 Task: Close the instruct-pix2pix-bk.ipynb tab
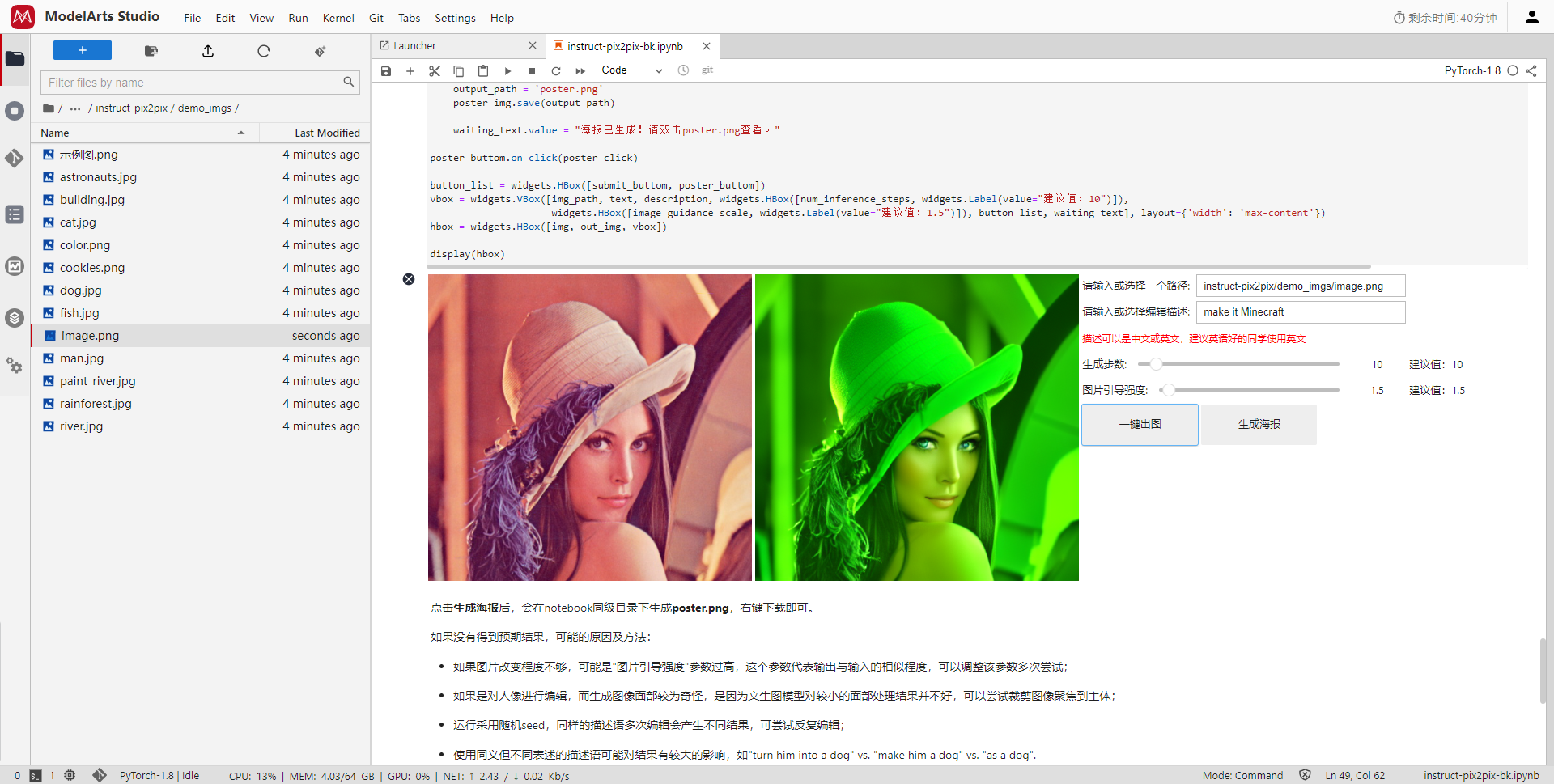tap(707, 46)
